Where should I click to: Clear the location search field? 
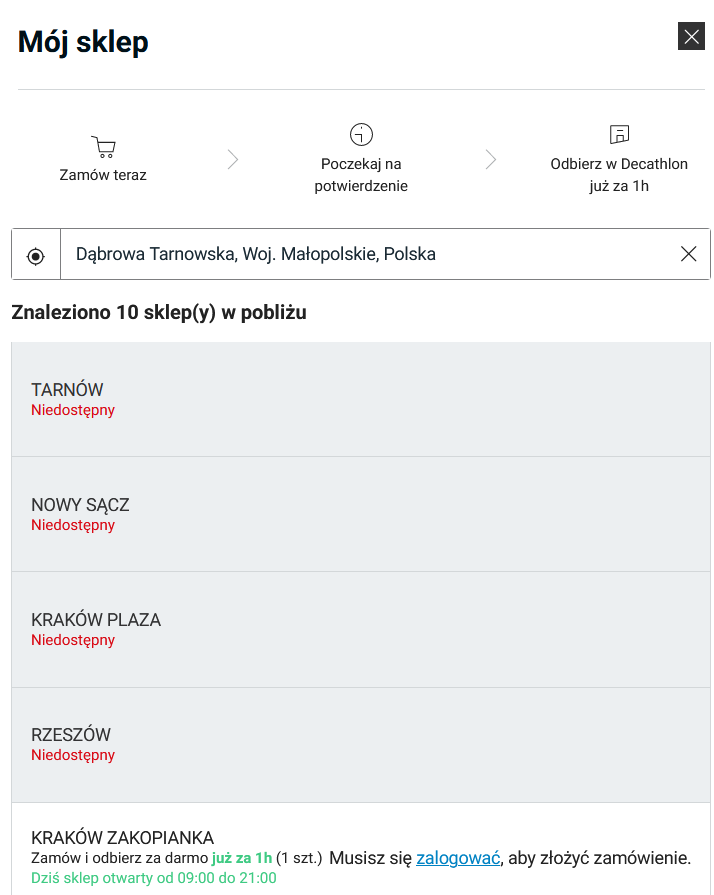coord(688,254)
